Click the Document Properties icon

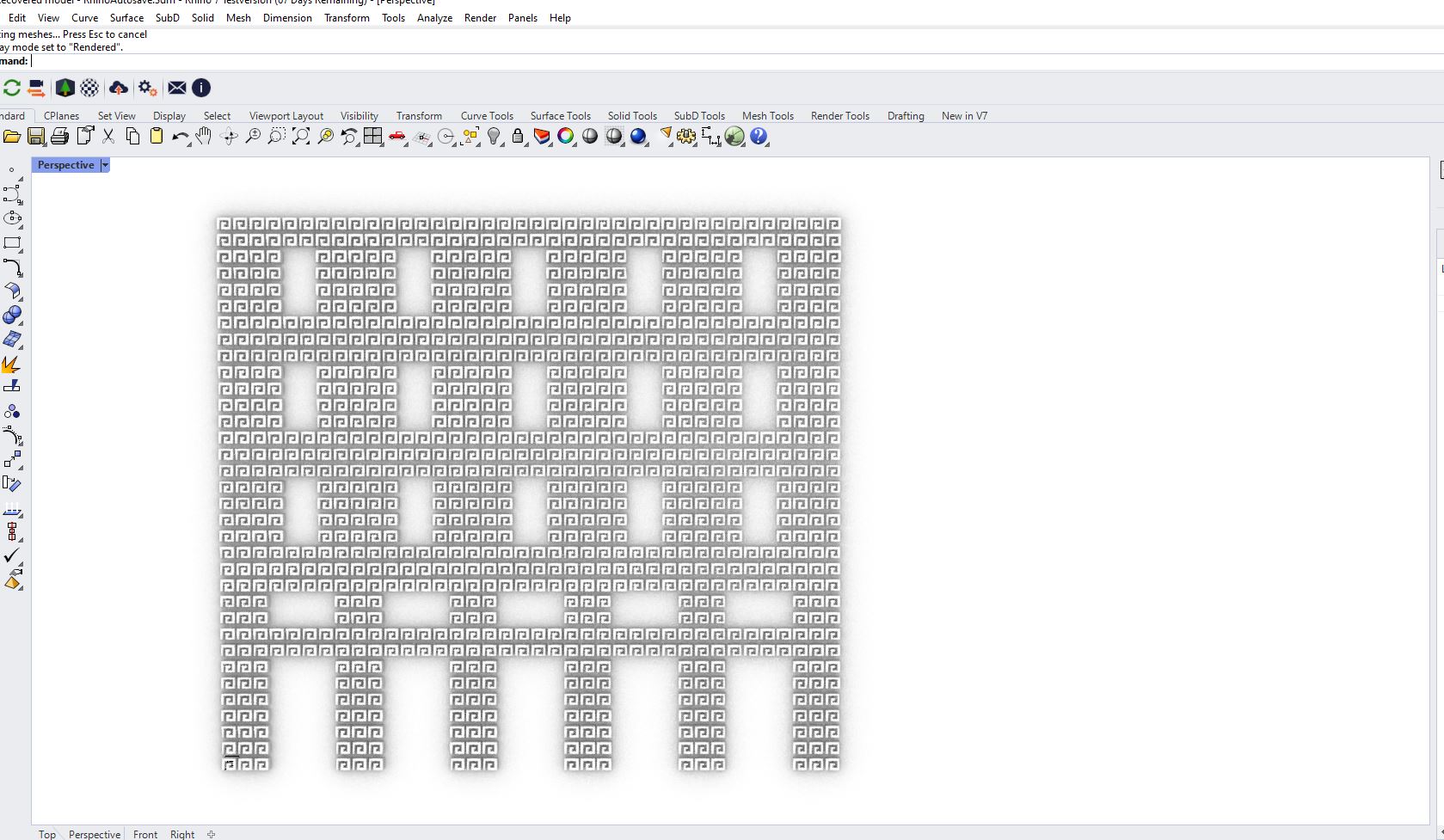(x=85, y=137)
